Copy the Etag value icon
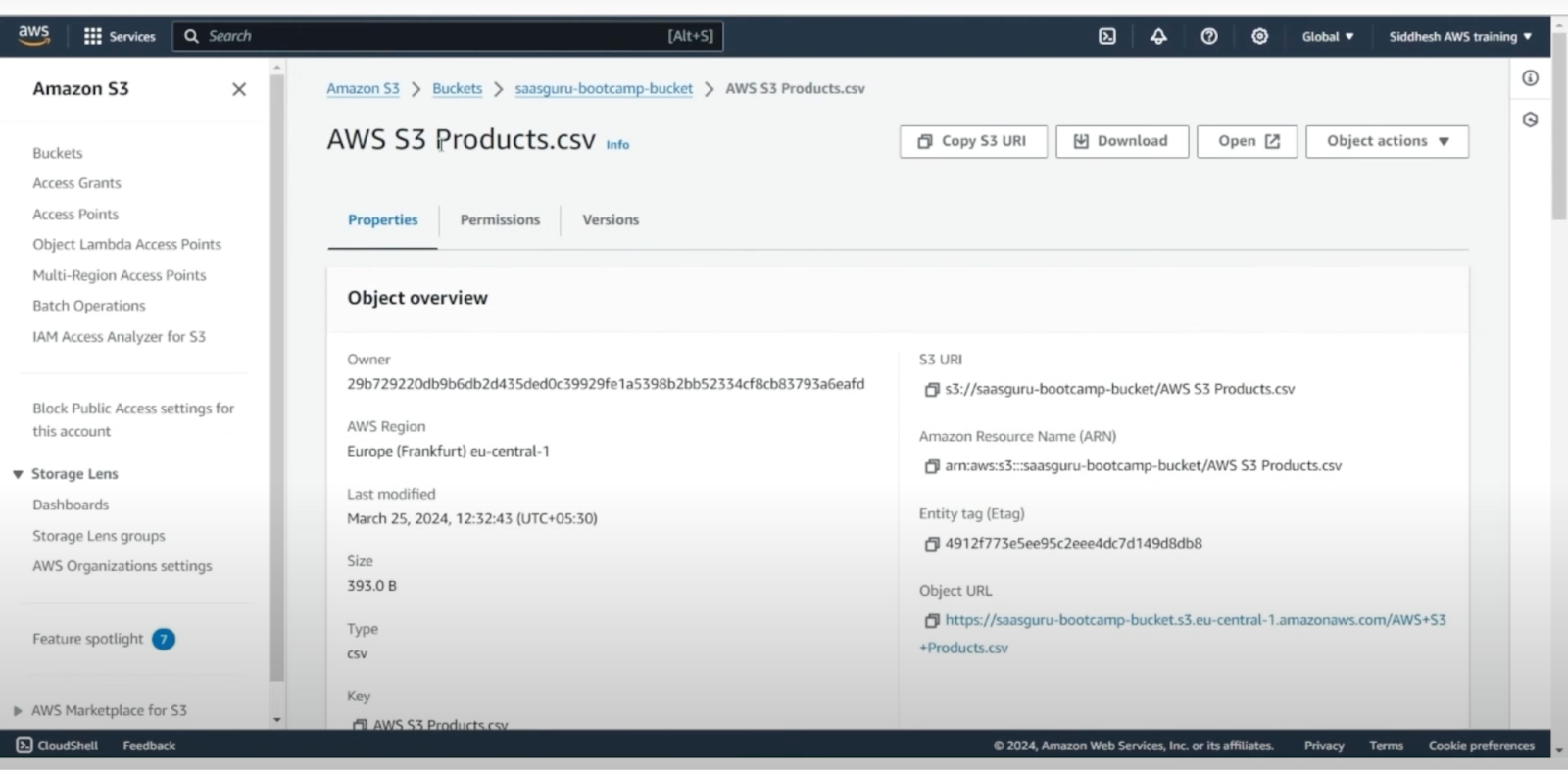 point(932,544)
